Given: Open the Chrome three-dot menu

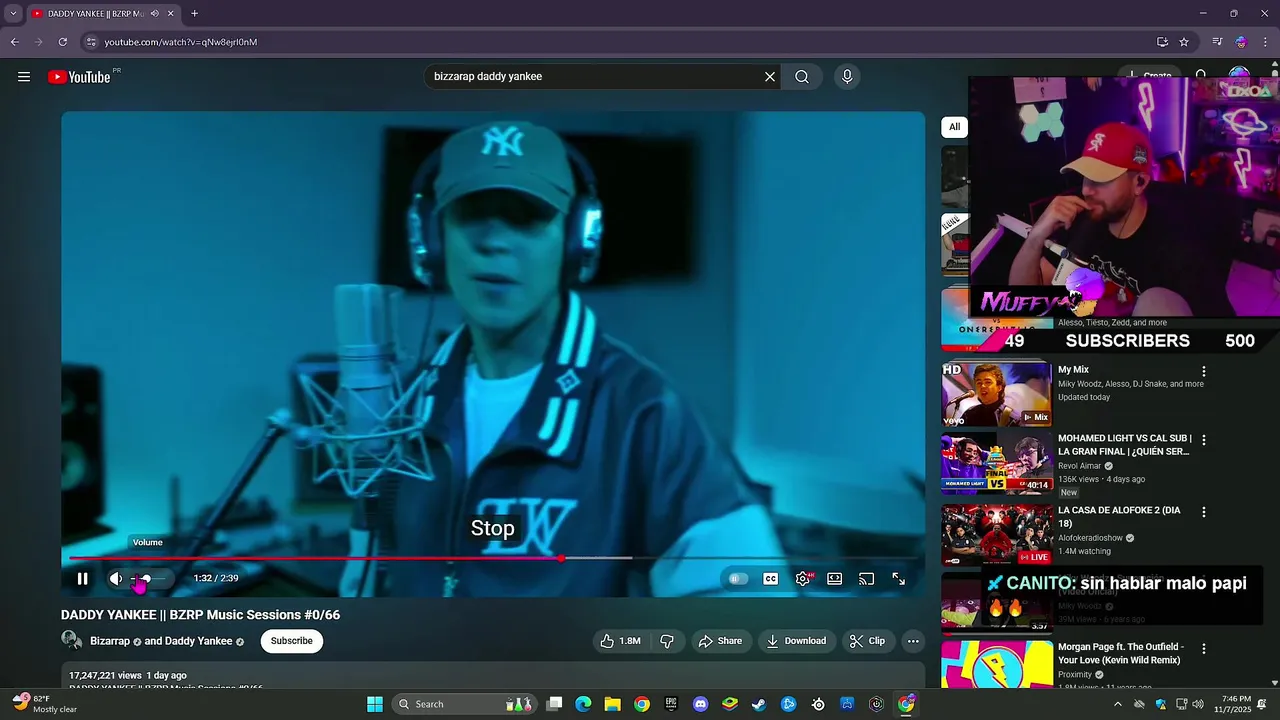Looking at the screenshot, I should [x=1266, y=42].
